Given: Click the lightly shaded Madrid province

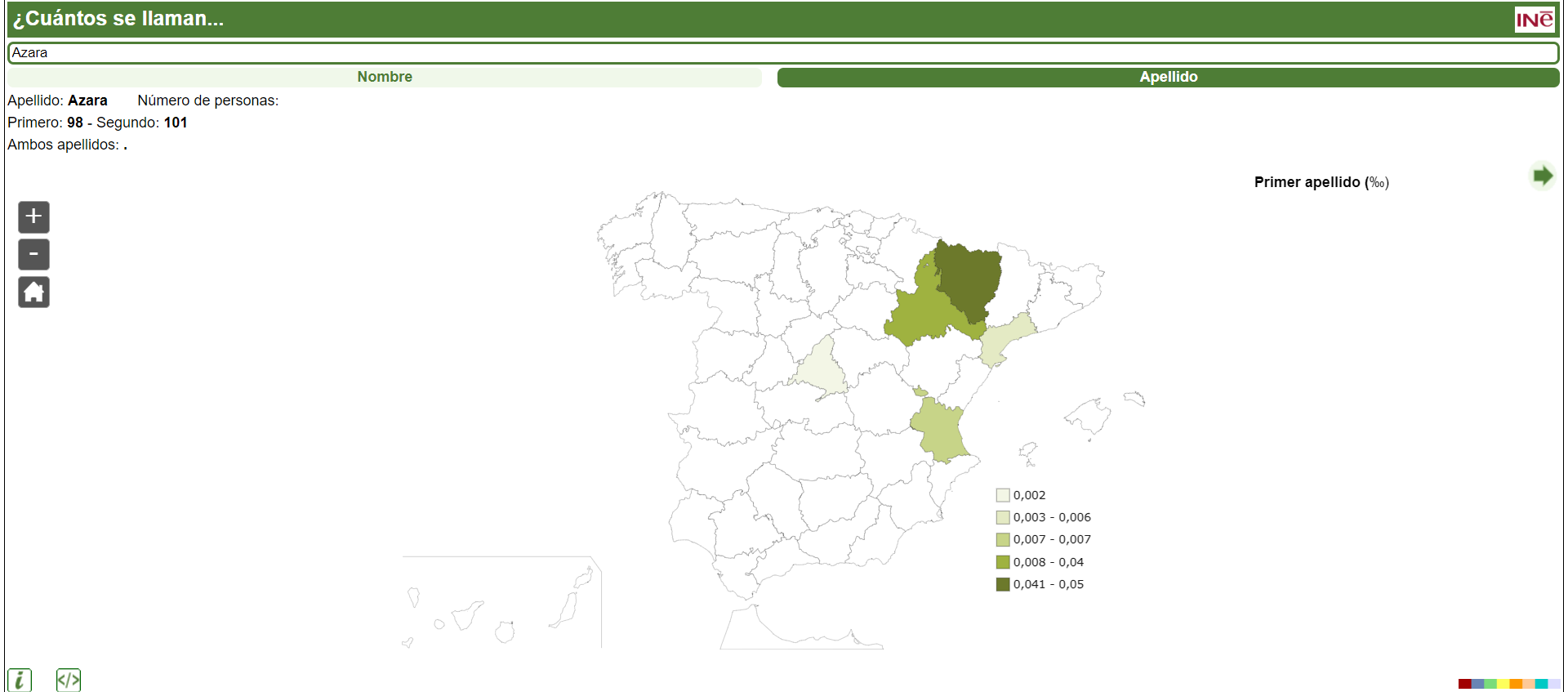Looking at the screenshot, I should coord(822,369).
